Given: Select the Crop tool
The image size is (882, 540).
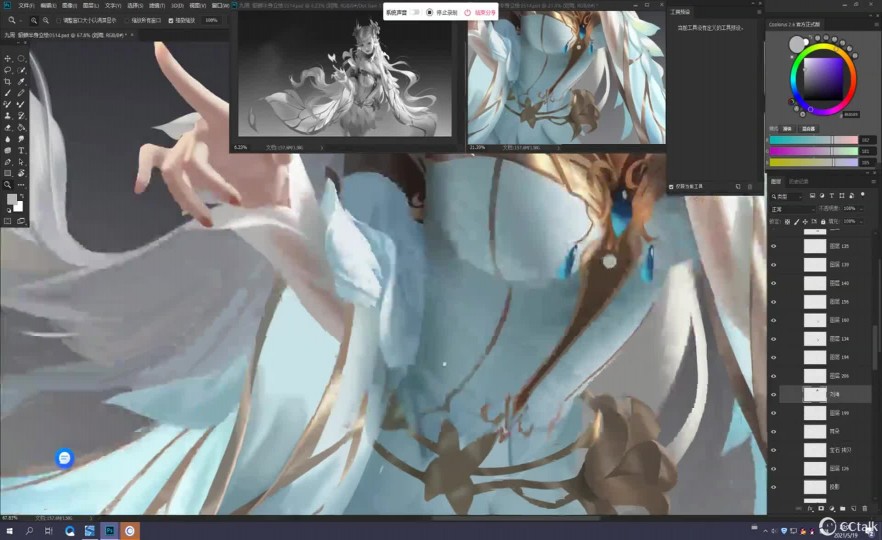Looking at the screenshot, I should (8, 82).
